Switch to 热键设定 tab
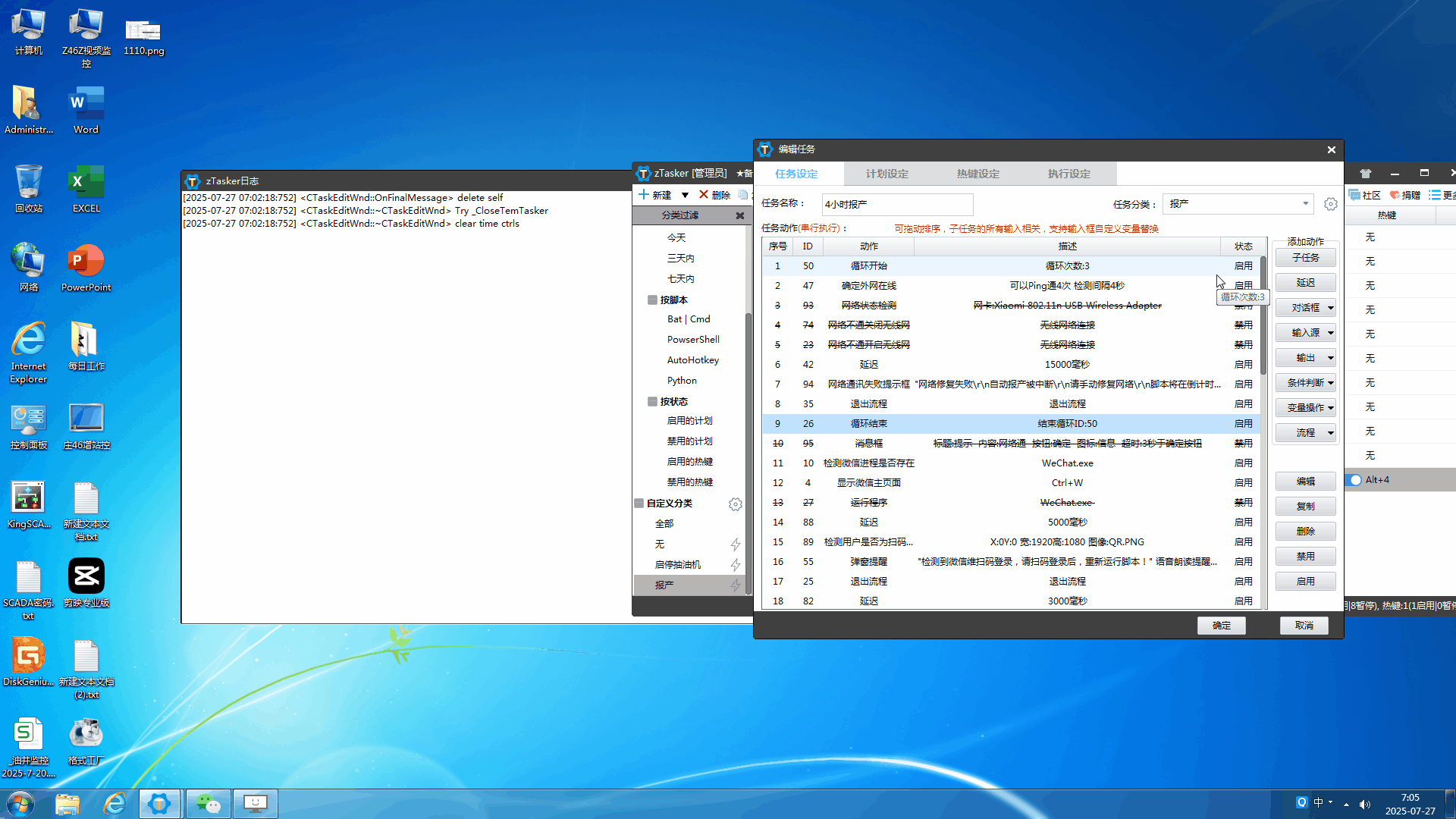Screen dimensions: 1456x819 978,174
